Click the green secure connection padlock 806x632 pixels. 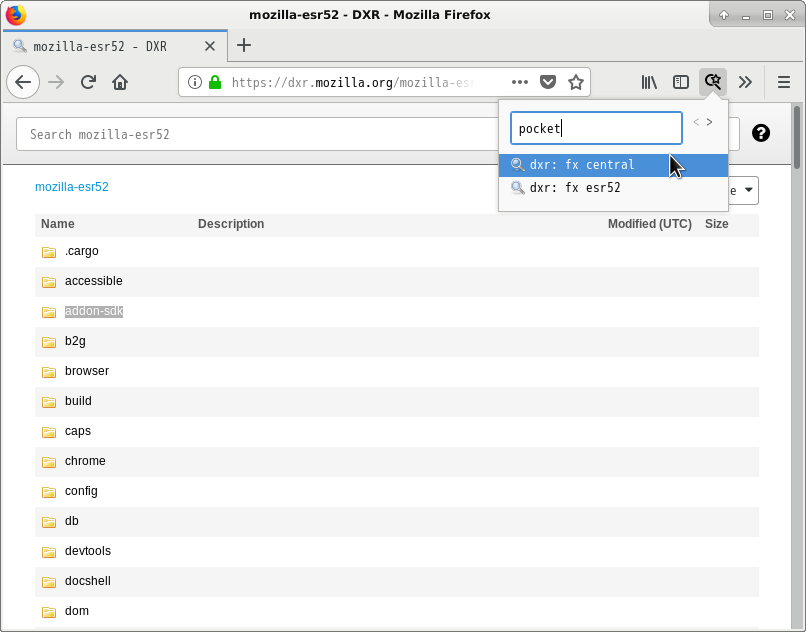pyautogui.click(x=215, y=82)
